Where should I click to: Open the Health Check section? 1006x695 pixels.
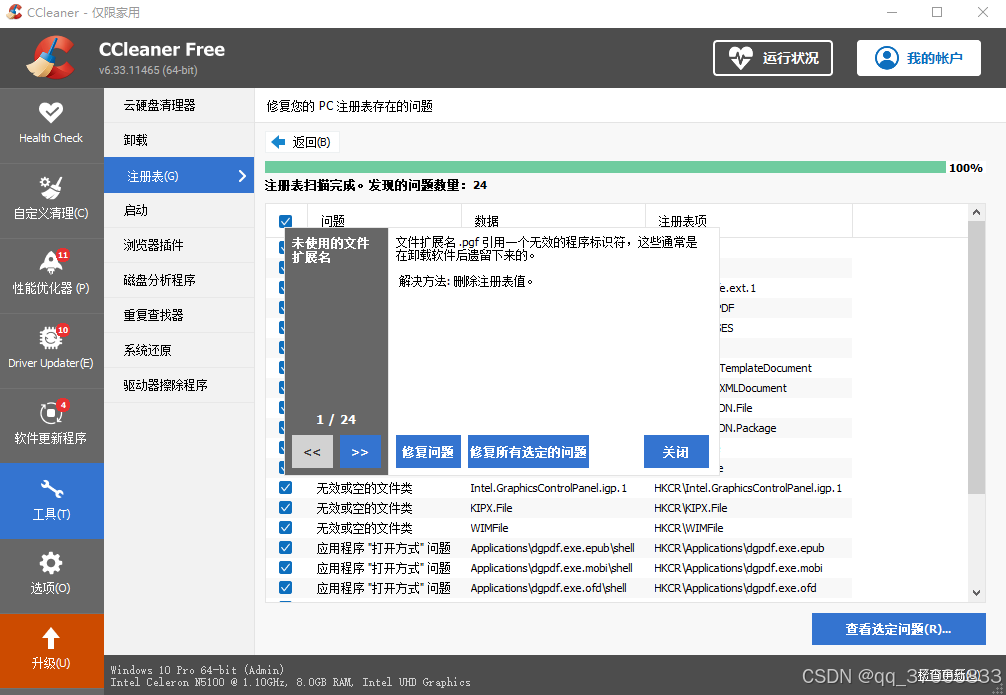51,124
